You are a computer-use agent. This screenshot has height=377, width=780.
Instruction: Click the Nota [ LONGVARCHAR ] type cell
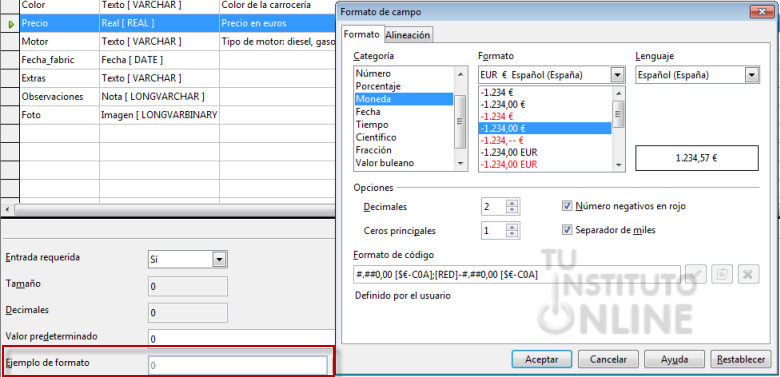pos(159,96)
